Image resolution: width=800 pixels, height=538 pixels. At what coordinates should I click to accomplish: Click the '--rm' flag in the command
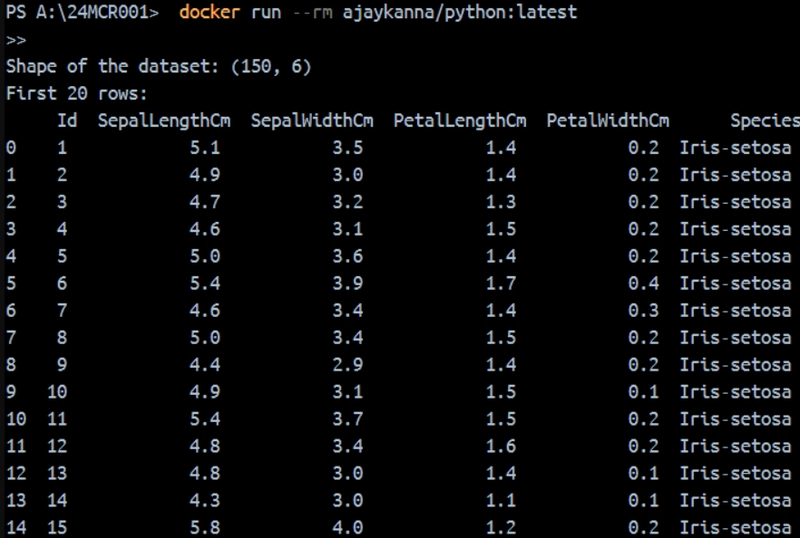[312, 13]
